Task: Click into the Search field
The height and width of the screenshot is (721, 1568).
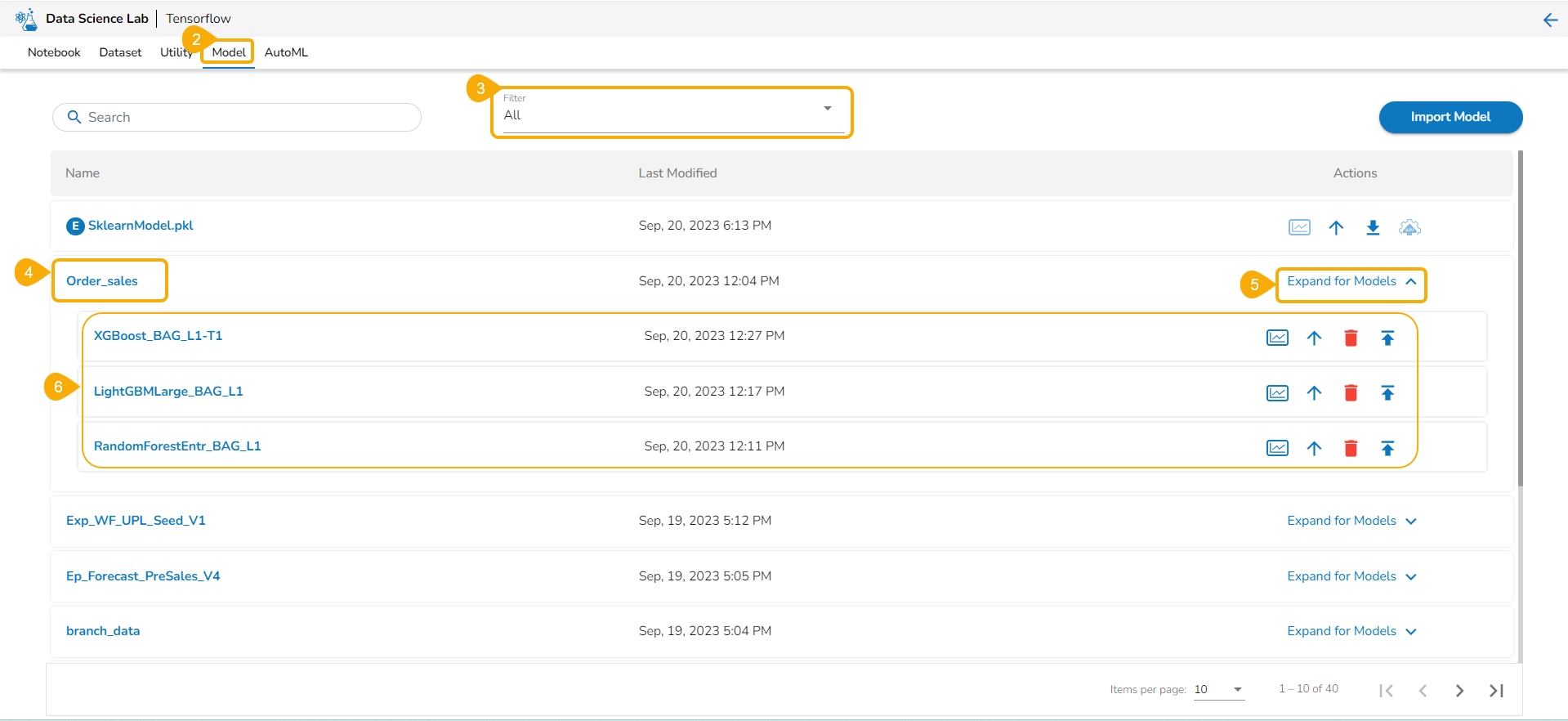Action: pos(245,117)
